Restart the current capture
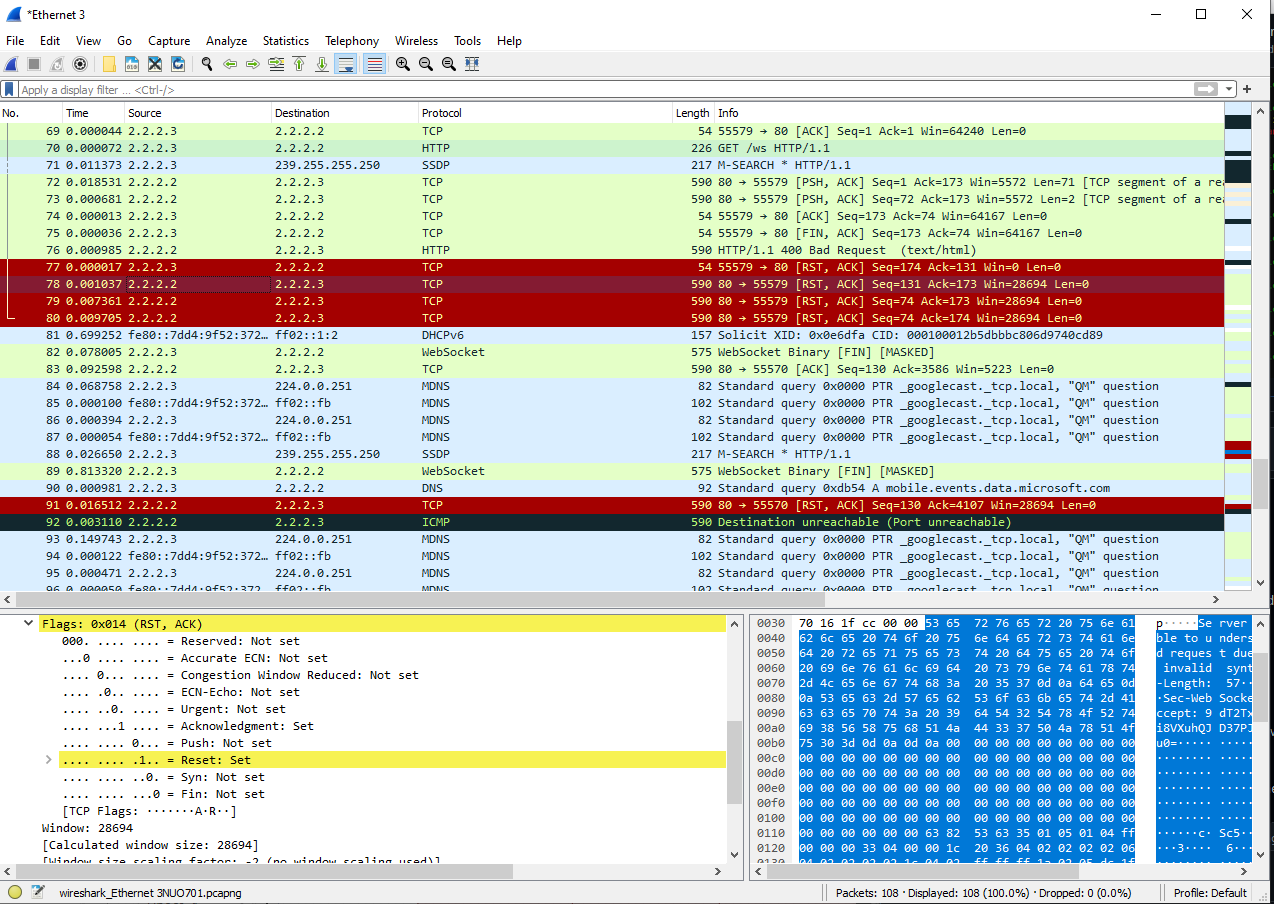This screenshot has width=1274, height=904. click(x=55, y=64)
